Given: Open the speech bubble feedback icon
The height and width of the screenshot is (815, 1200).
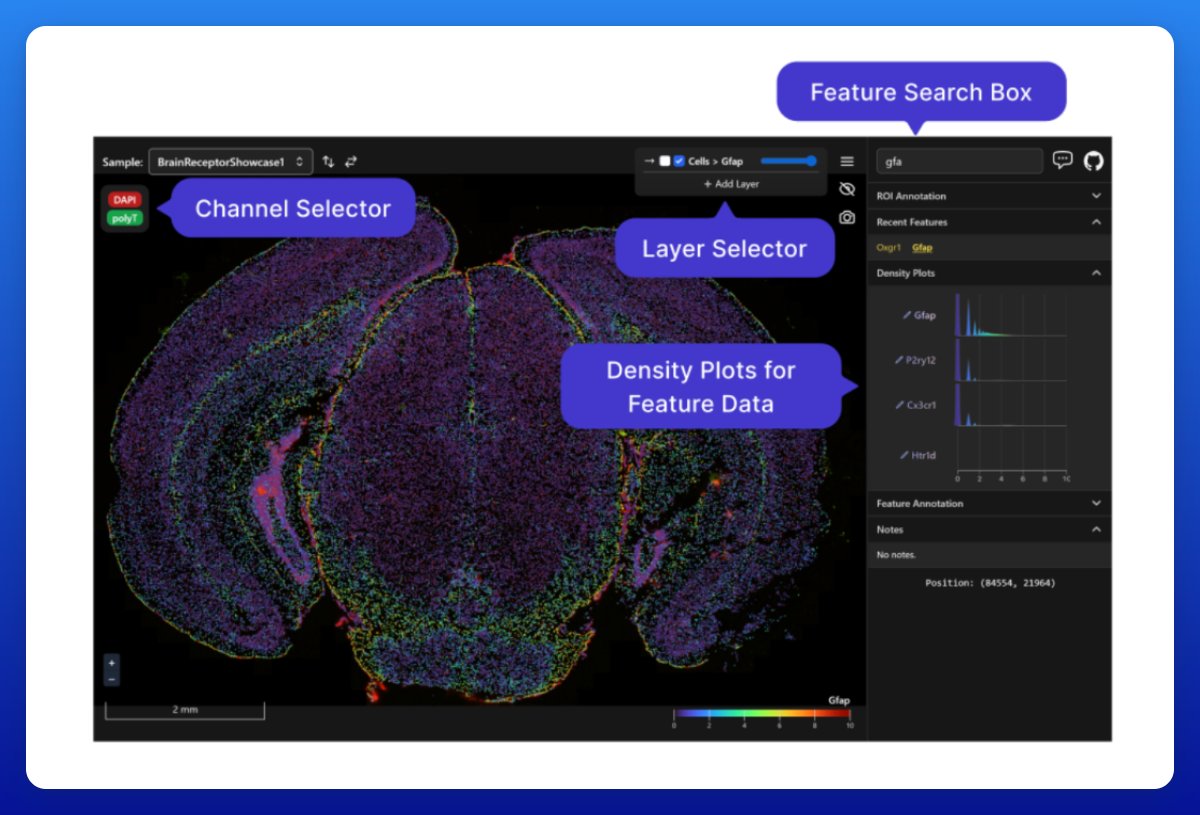Looking at the screenshot, I should point(1063,160).
